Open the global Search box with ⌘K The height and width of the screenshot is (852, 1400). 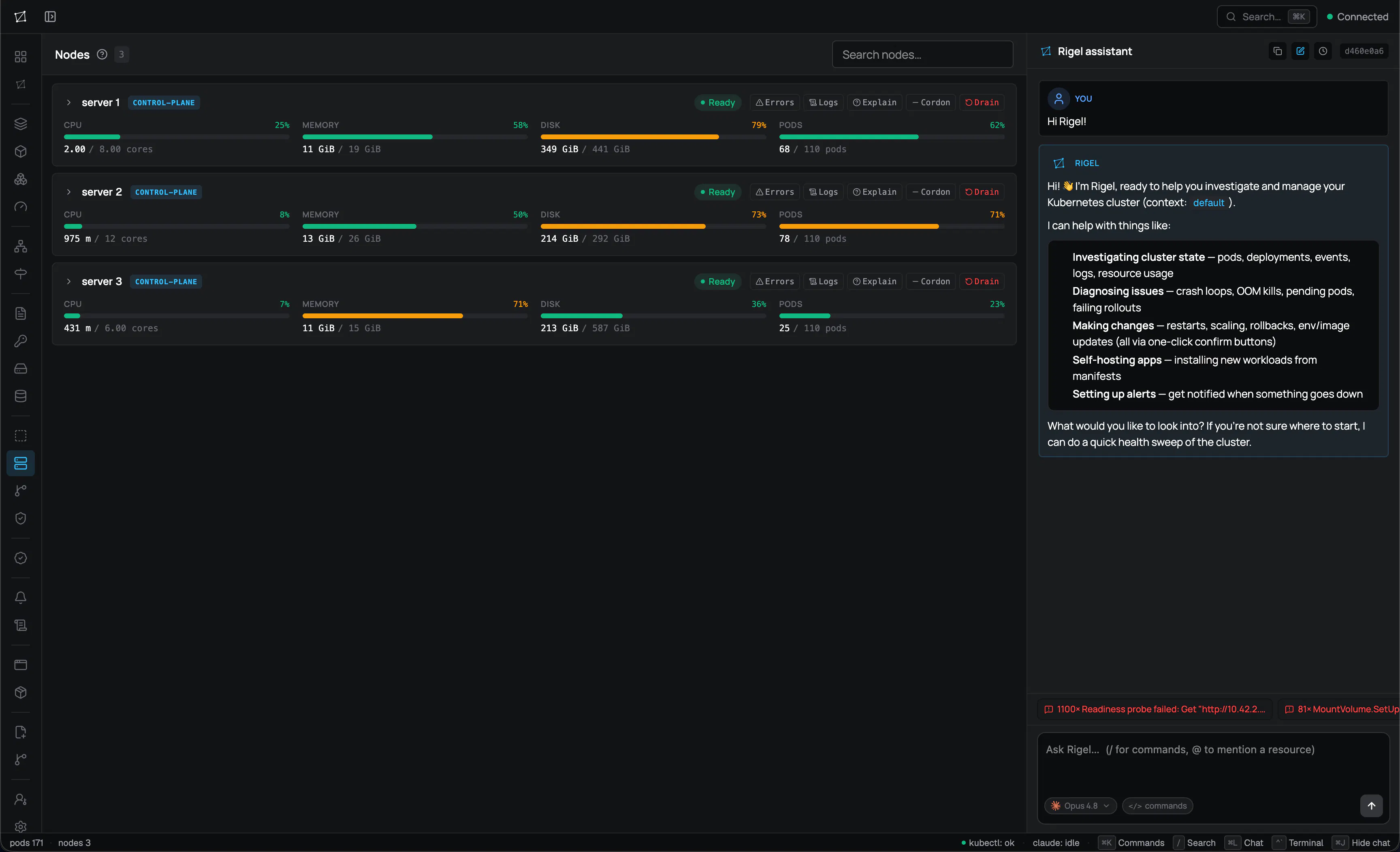(1266, 17)
